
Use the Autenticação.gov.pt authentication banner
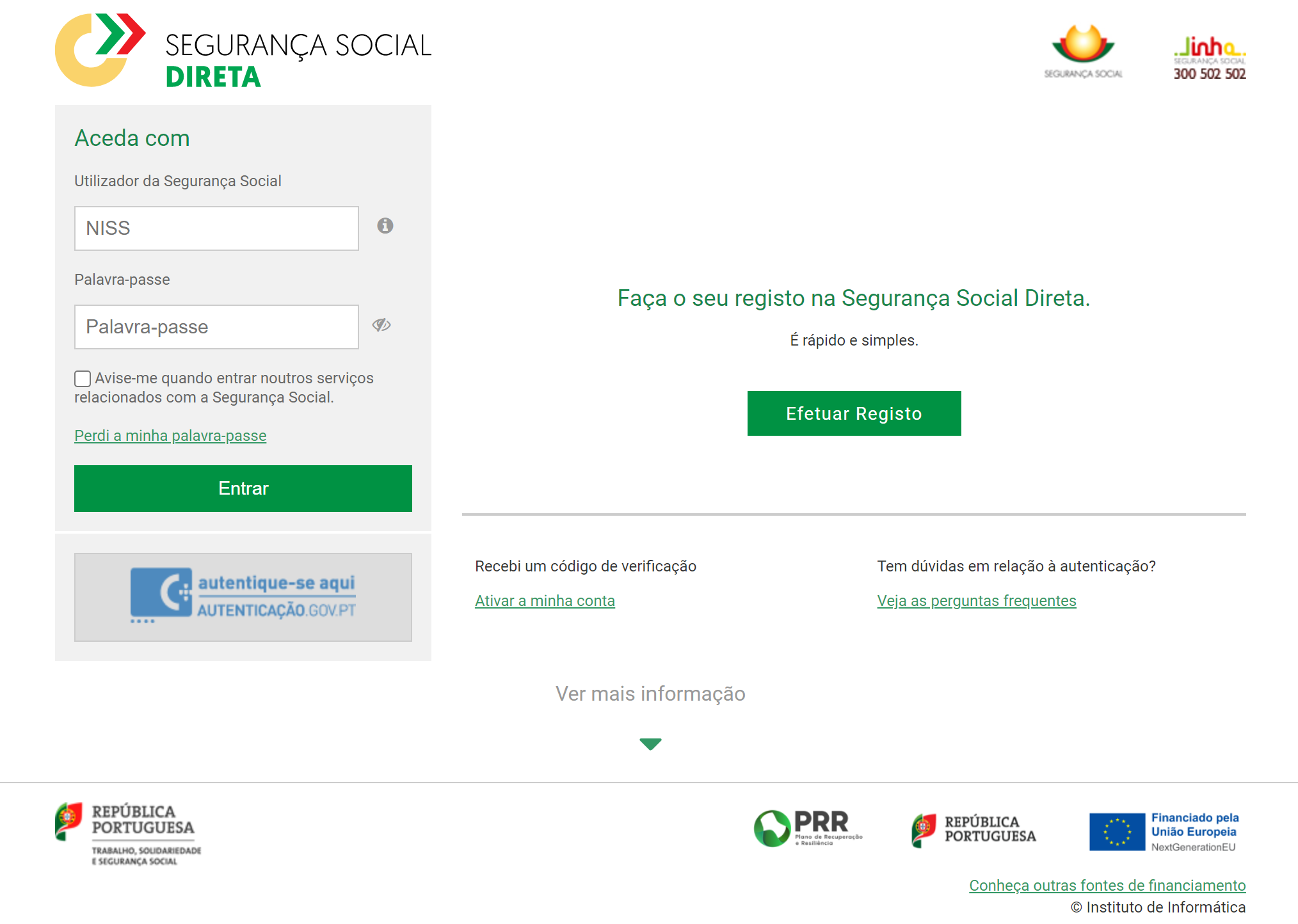(243, 597)
